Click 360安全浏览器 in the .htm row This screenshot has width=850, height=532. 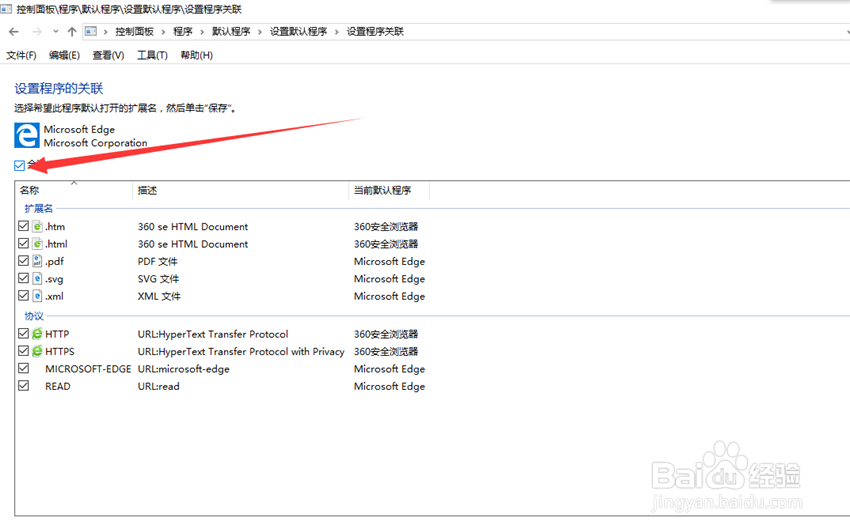[386, 227]
